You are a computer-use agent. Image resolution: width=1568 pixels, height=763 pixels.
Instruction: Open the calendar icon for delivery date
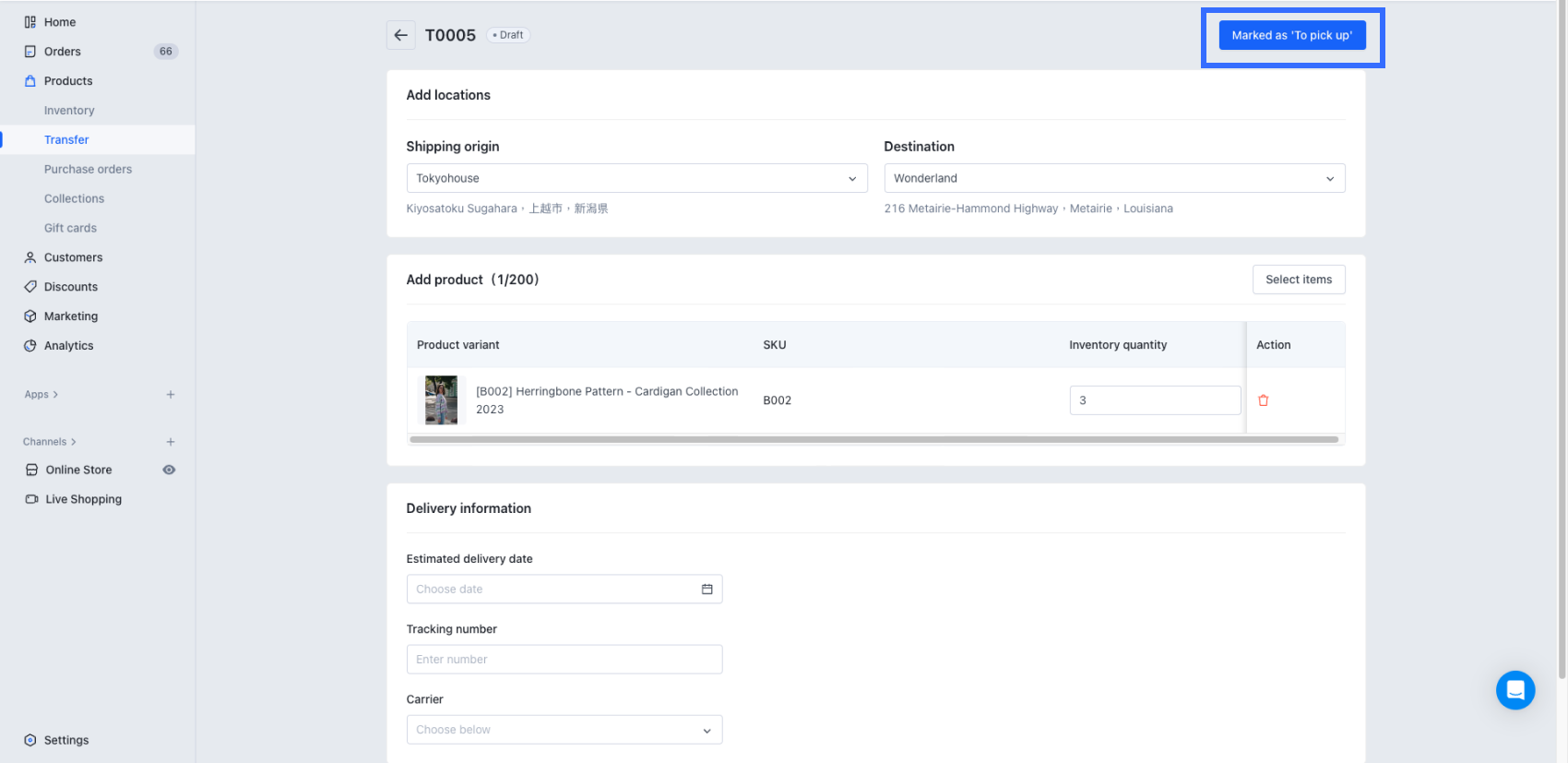tap(707, 589)
